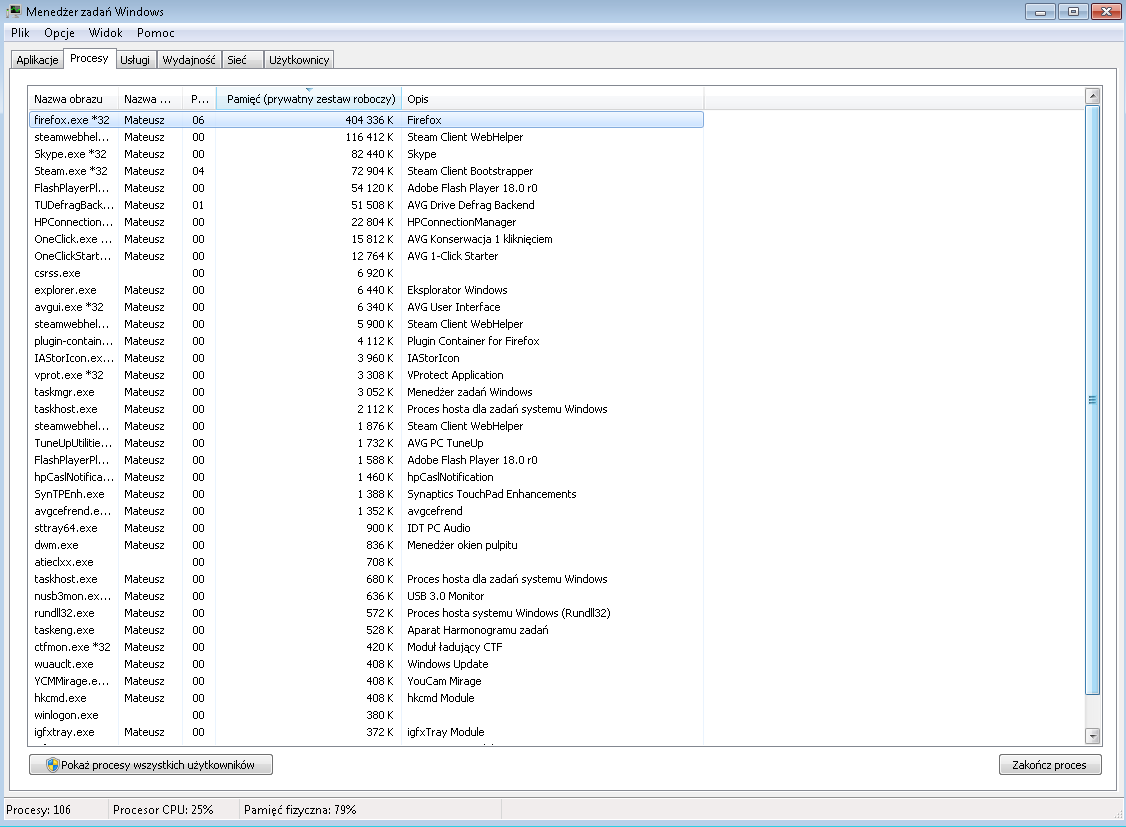Open the Opcje menu
The width and height of the screenshot is (1126, 827).
59,33
